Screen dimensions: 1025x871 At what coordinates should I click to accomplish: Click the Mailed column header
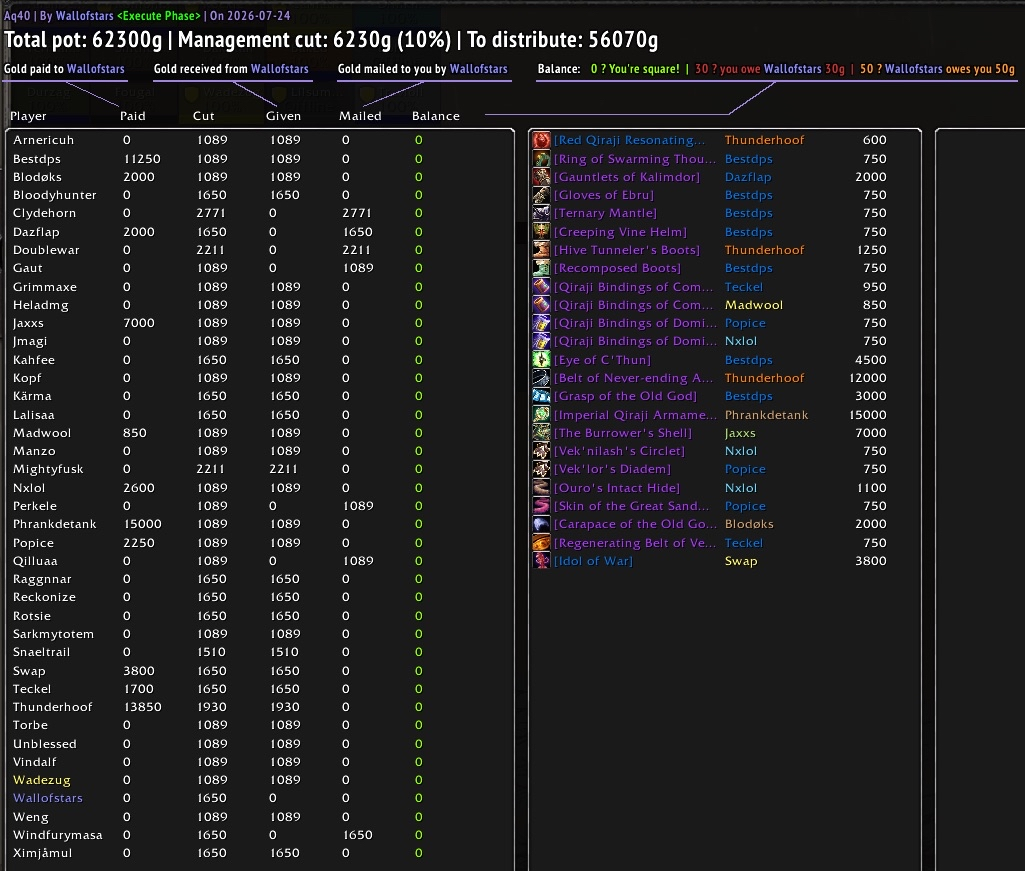pyautogui.click(x=360, y=116)
